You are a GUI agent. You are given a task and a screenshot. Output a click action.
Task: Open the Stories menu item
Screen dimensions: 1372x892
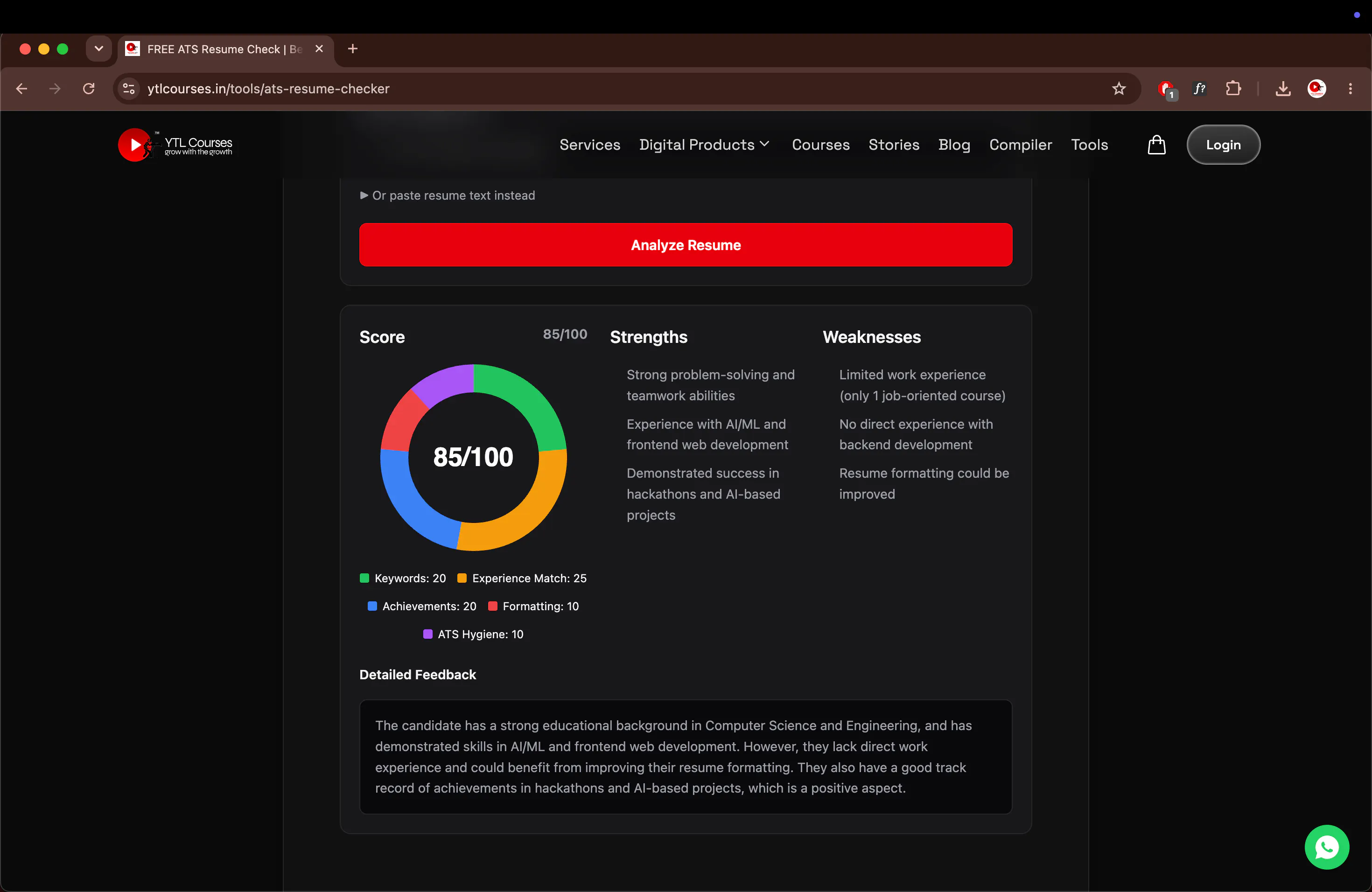coord(894,145)
